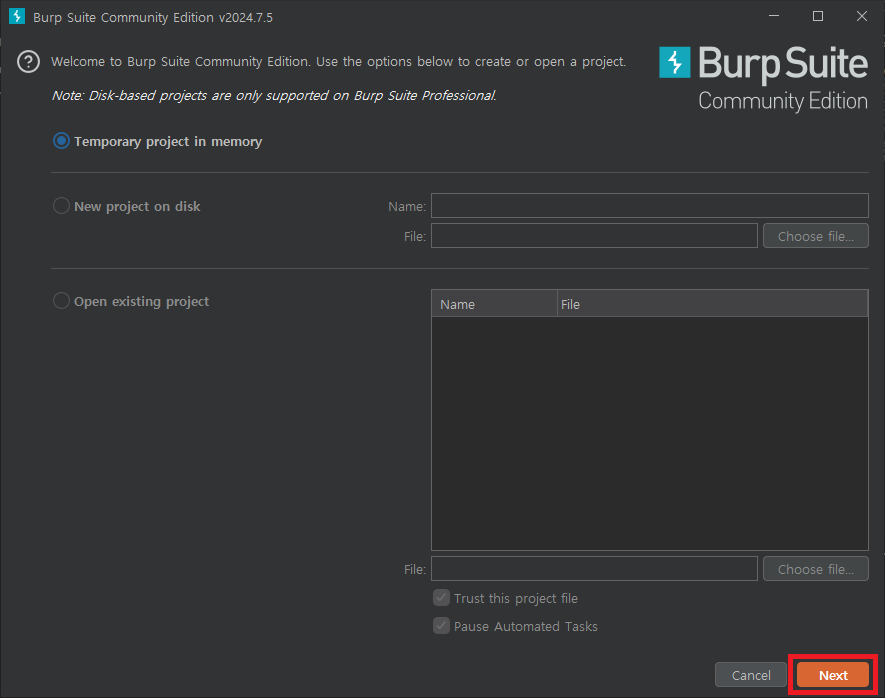The height and width of the screenshot is (698, 885).
Task: Maximize the Burp Suite window
Action: (818, 16)
